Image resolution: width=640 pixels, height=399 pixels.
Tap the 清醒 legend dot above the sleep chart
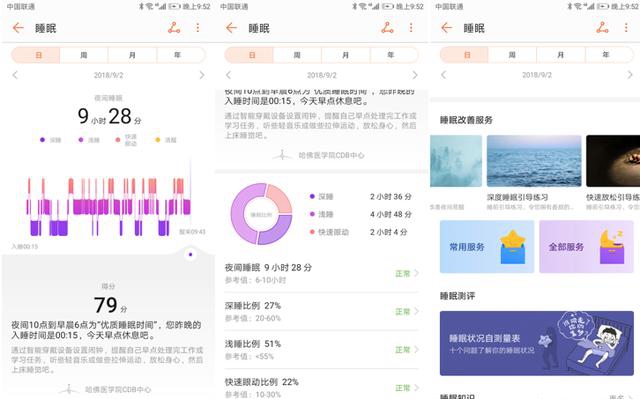(x=158, y=140)
